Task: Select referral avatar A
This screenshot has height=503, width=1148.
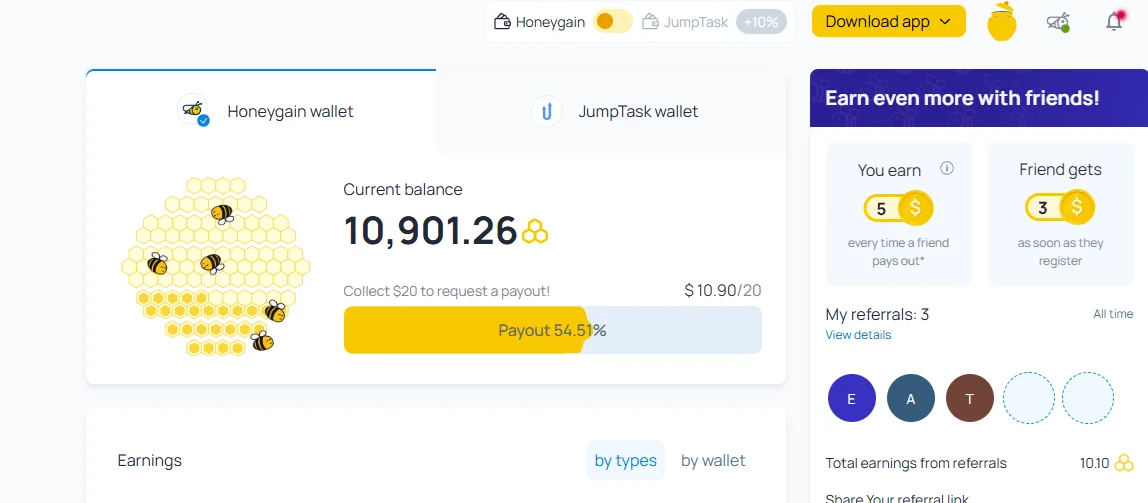Action: [911, 398]
